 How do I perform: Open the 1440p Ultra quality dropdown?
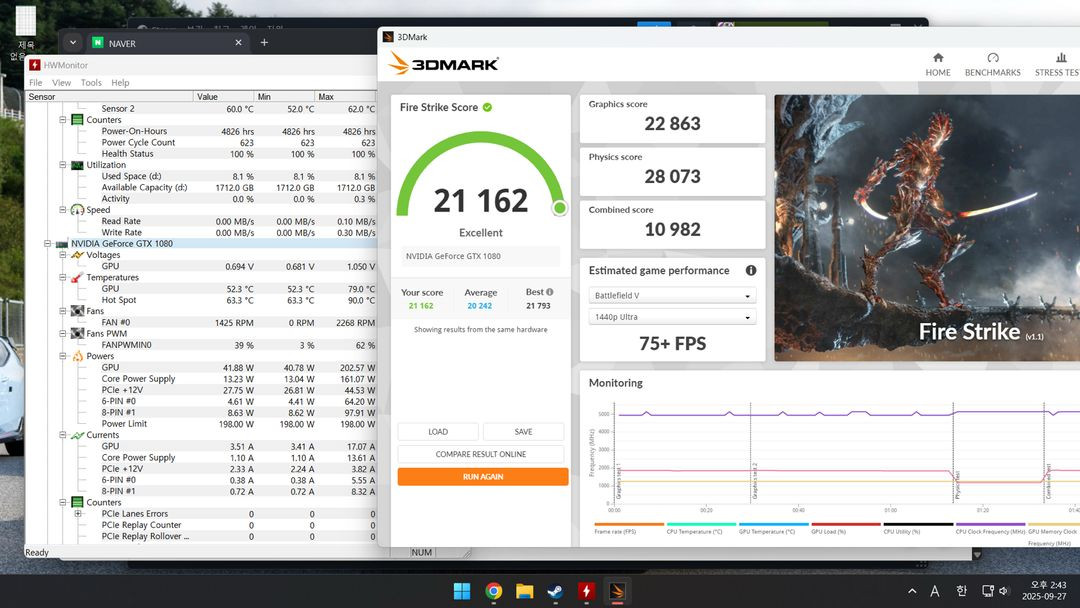pyautogui.click(x=671, y=317)
